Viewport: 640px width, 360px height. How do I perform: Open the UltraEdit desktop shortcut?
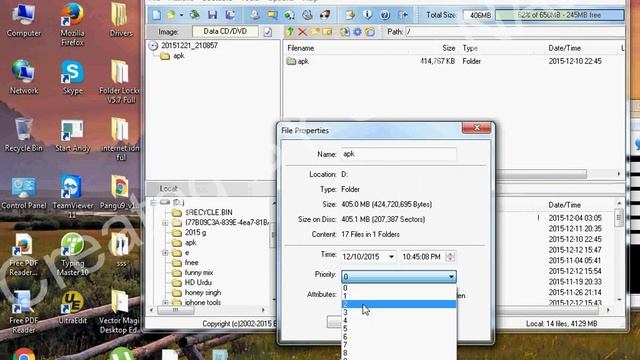(72, 308)
